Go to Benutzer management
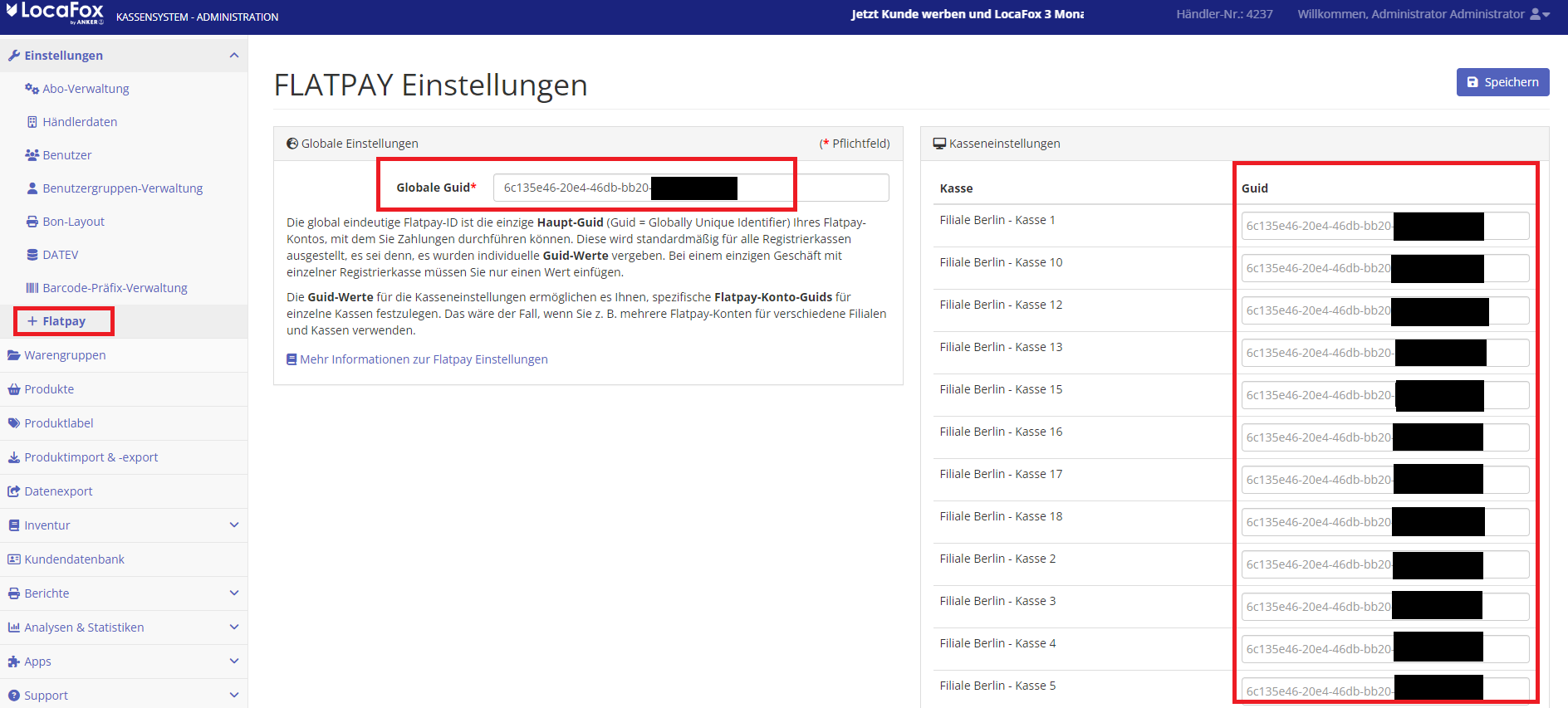Image resolution: width=1568 pixels, height=708 pixels. coord(67,155)
